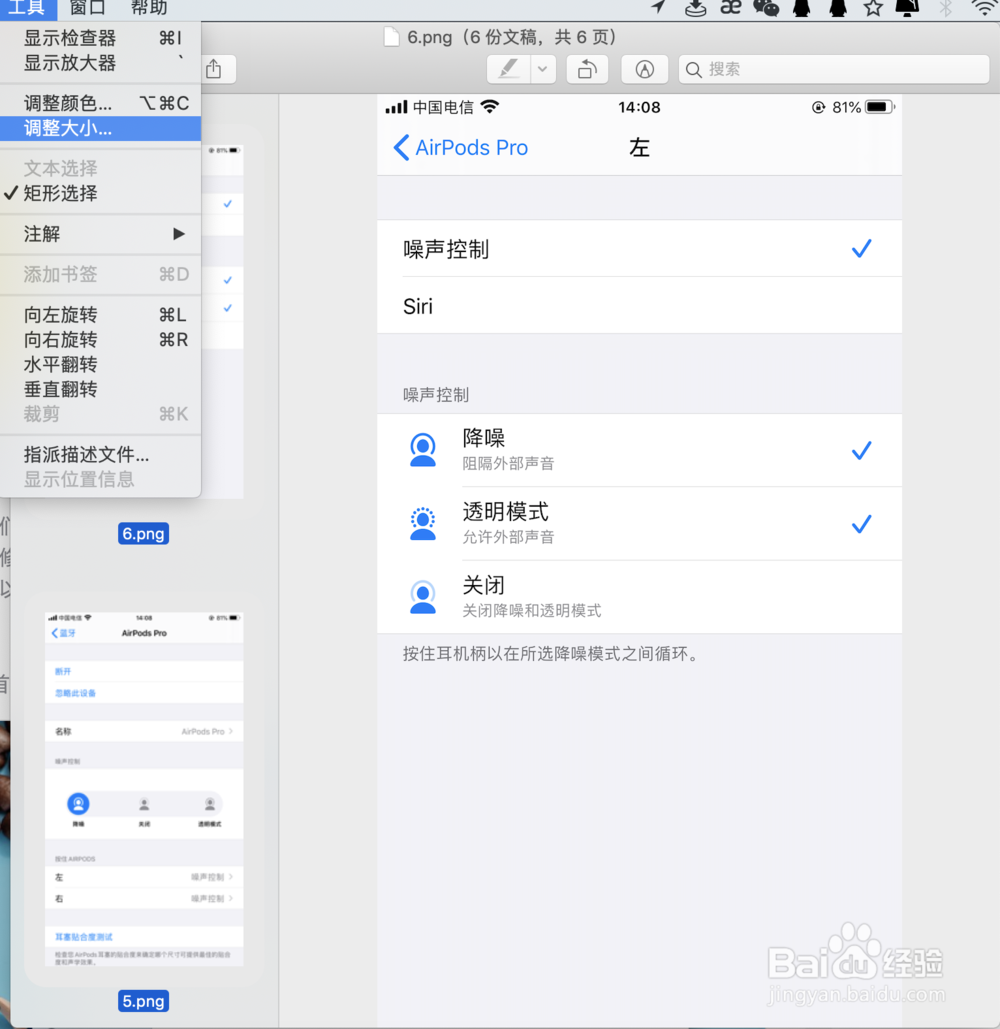Click the 关闭 person icon
This screenshot has width=1000, height=1029.
(423, 597)
